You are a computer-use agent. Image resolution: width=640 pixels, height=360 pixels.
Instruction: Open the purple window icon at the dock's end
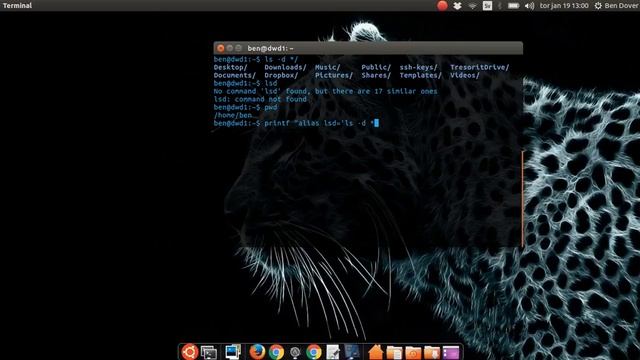pyautogui.click(x=451, y=352)
